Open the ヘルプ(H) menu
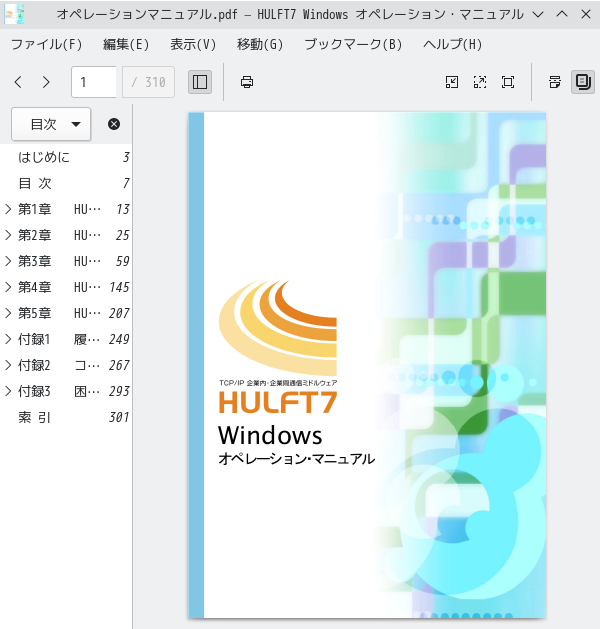Screen dimensions: 600x629 click(x=452, y=44)
